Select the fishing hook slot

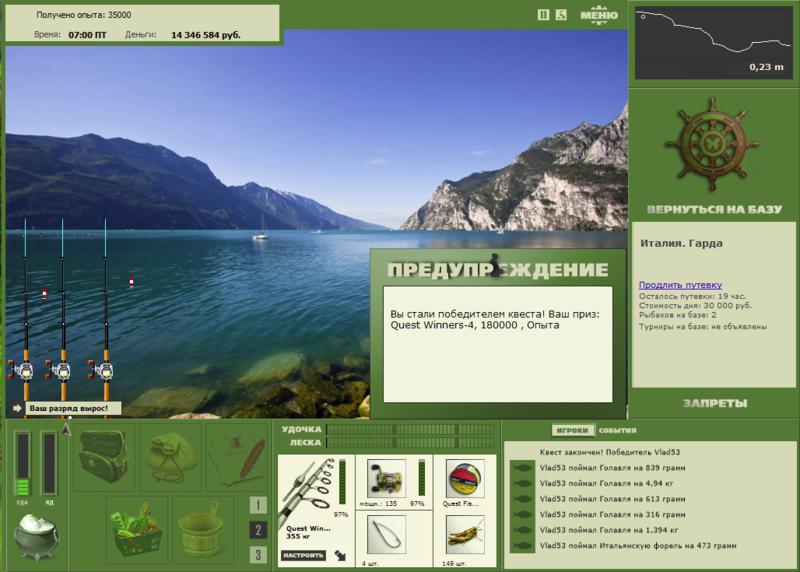(x=386, y=535)
